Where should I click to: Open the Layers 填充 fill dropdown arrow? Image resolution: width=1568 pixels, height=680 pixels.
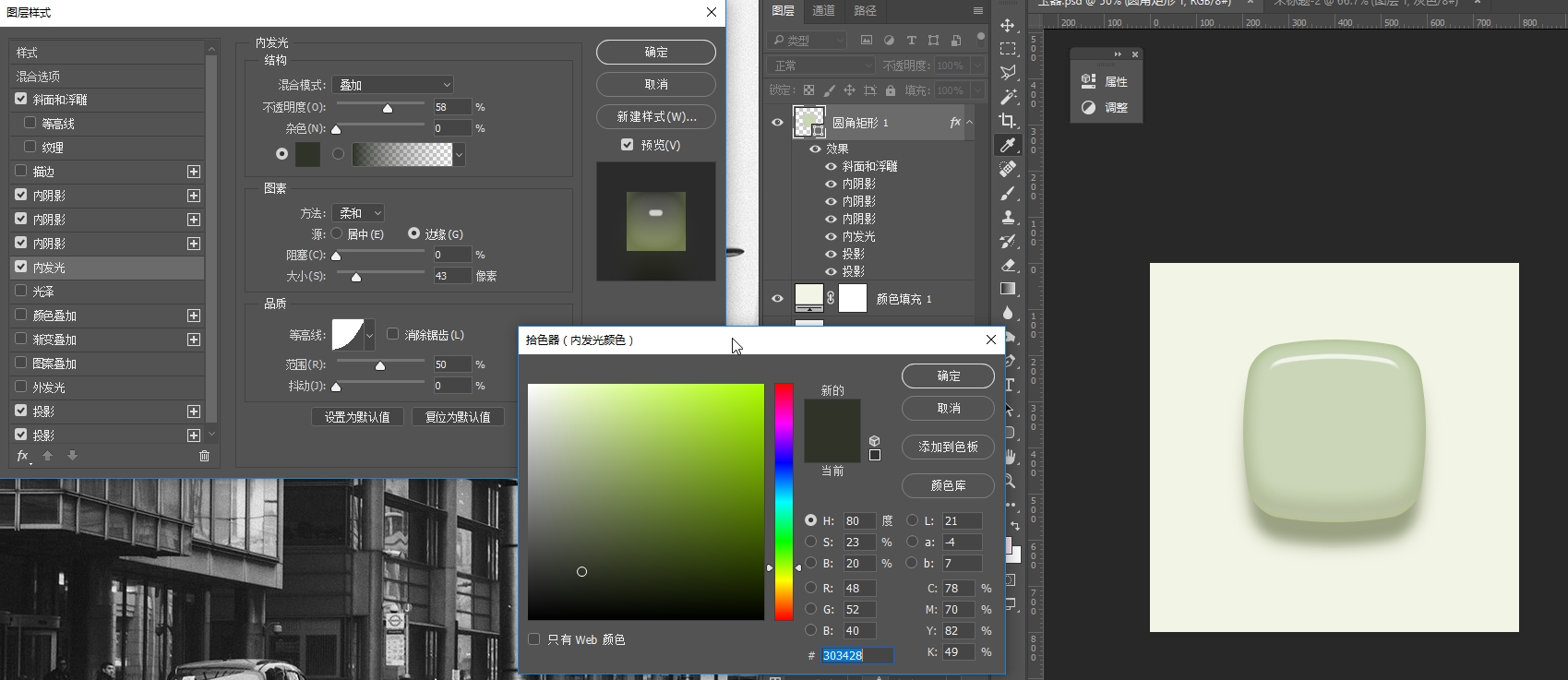(x=977, y=90)
